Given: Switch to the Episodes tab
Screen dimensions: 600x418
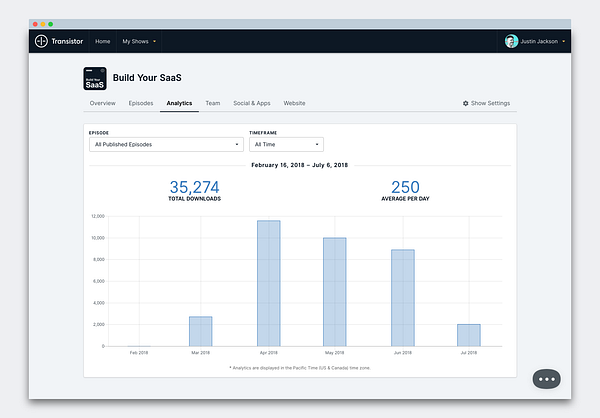Looking at the screenshot, I should [141, 103].
